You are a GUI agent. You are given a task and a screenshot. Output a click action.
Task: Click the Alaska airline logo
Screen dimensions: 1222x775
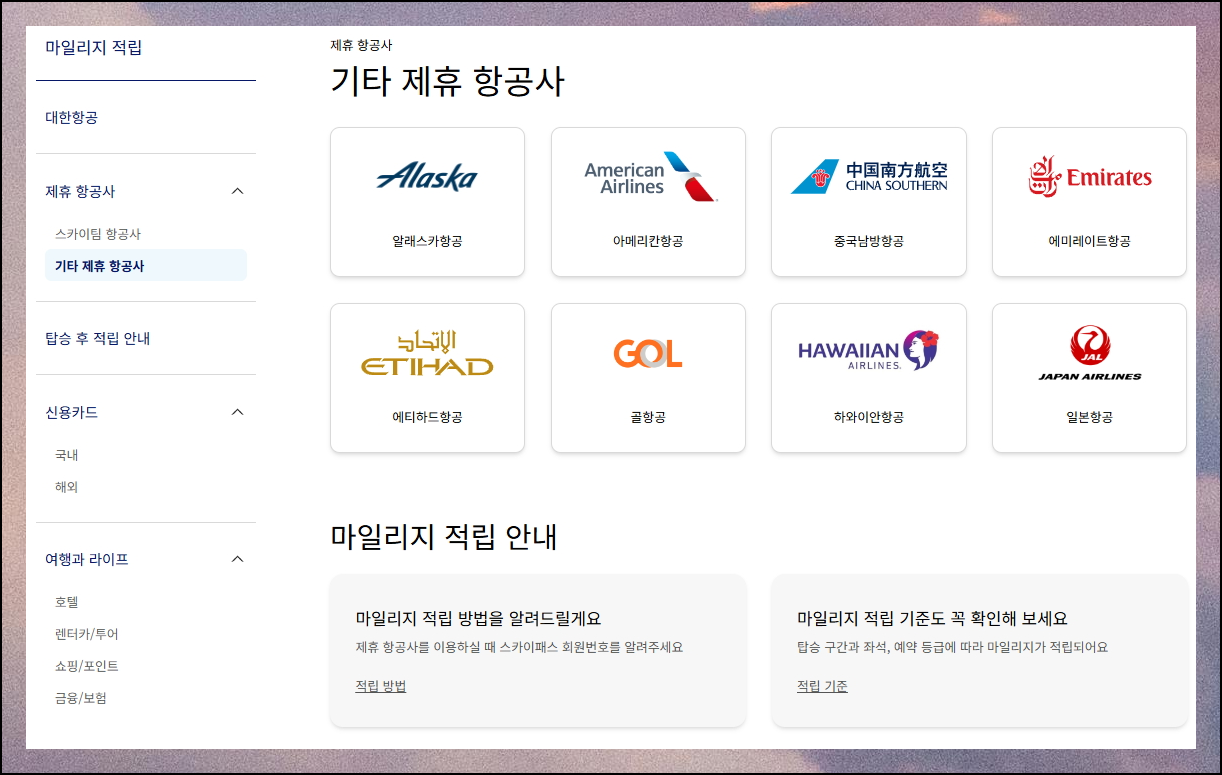coord(427,177)
